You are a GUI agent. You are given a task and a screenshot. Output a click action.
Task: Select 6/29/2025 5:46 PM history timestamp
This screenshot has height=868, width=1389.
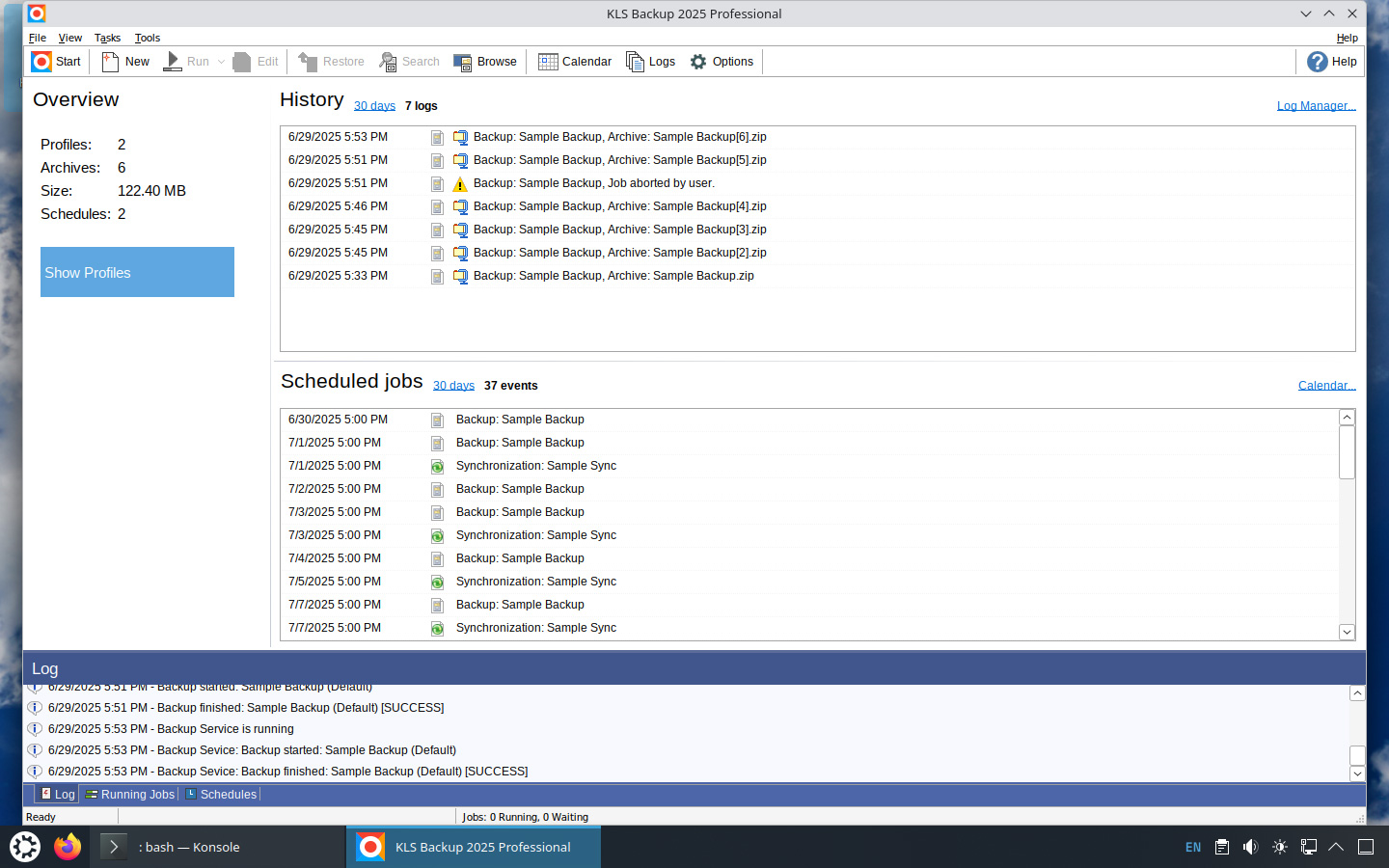pos(338,206)
